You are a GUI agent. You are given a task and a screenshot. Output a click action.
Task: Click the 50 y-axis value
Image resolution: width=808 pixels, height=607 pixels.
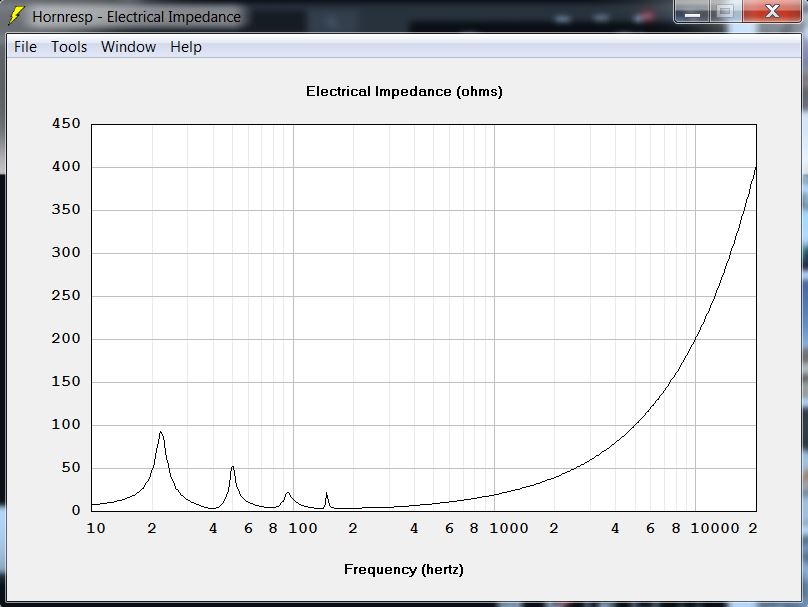tap(71, 467)
